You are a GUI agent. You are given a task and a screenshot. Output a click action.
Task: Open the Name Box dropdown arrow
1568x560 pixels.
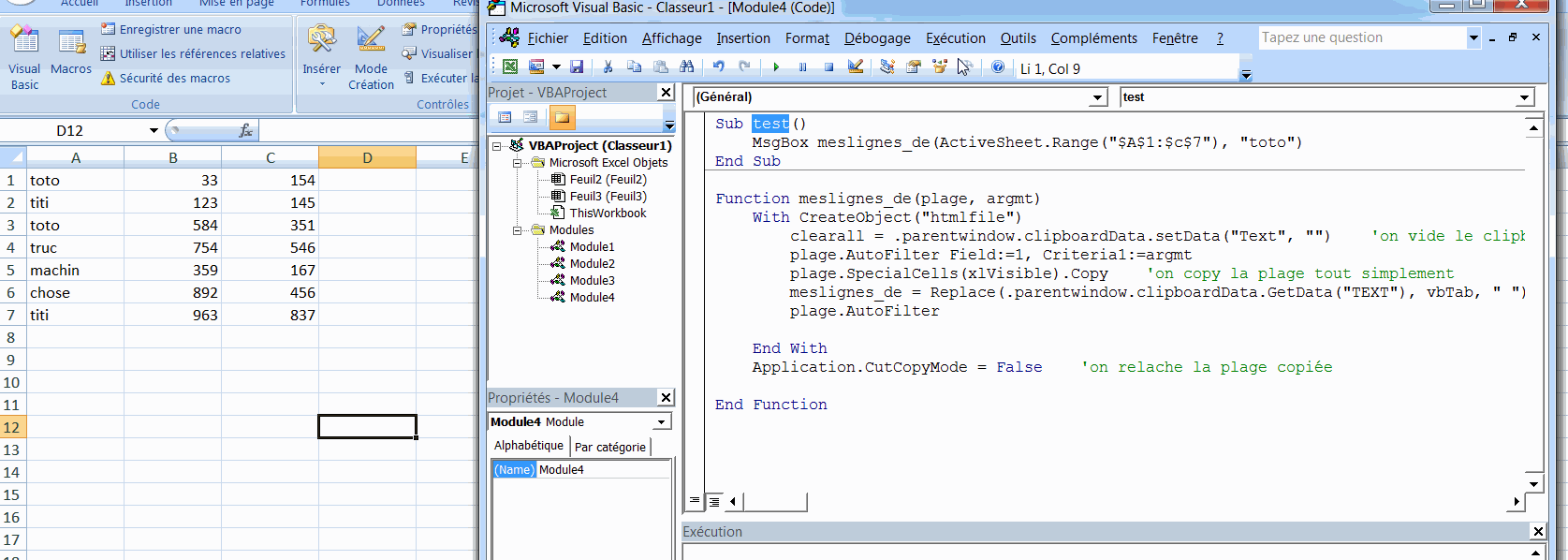154,131
